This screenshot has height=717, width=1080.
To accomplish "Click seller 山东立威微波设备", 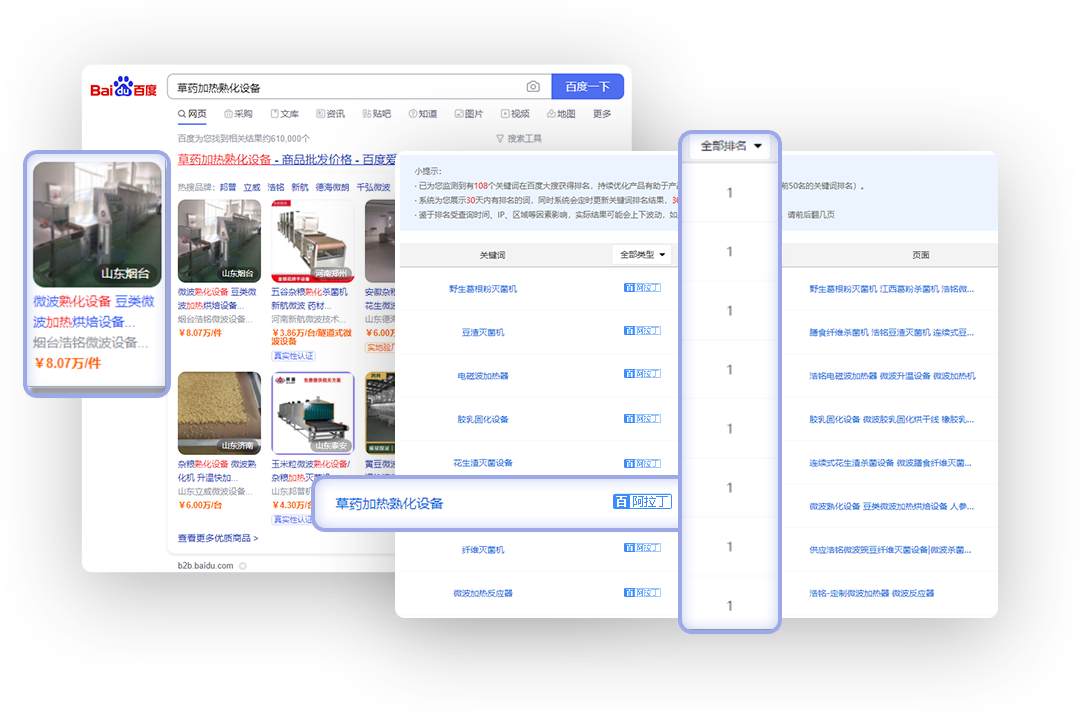I will point(215,491).
